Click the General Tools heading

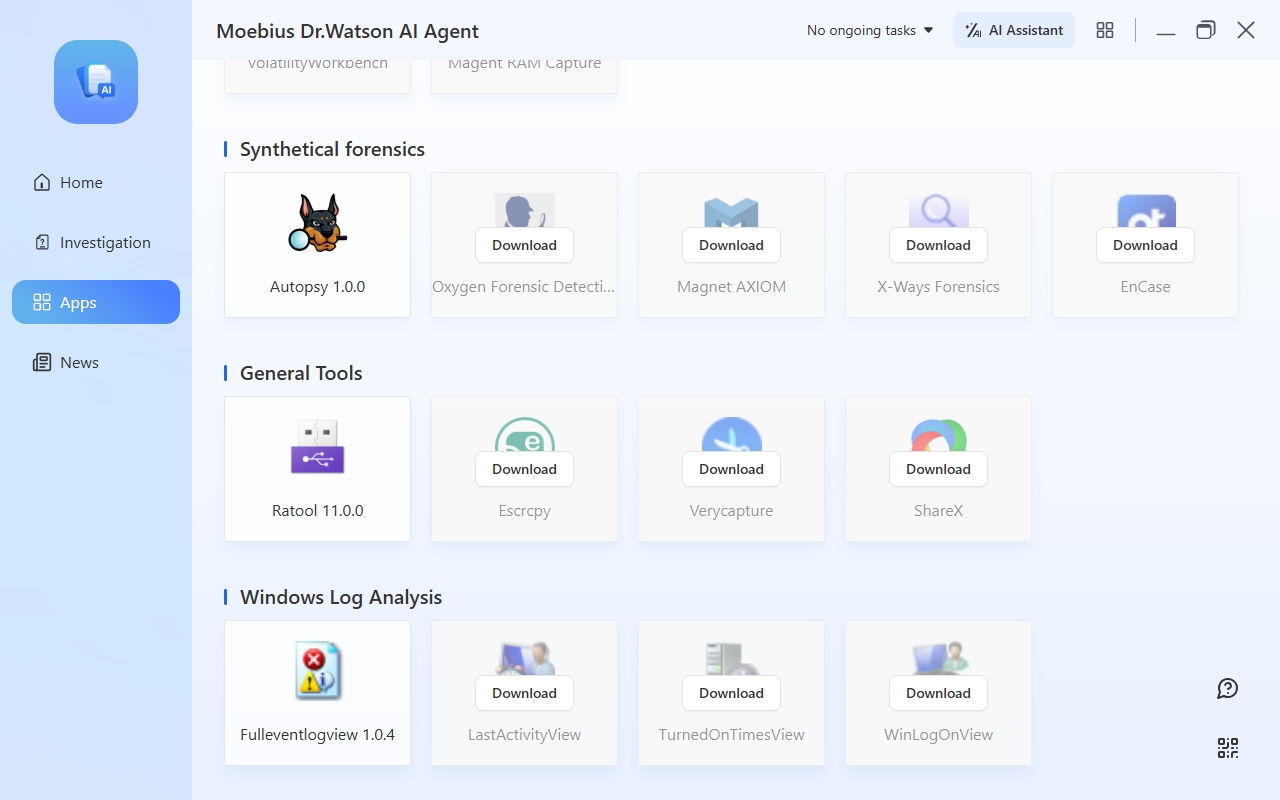301,373
